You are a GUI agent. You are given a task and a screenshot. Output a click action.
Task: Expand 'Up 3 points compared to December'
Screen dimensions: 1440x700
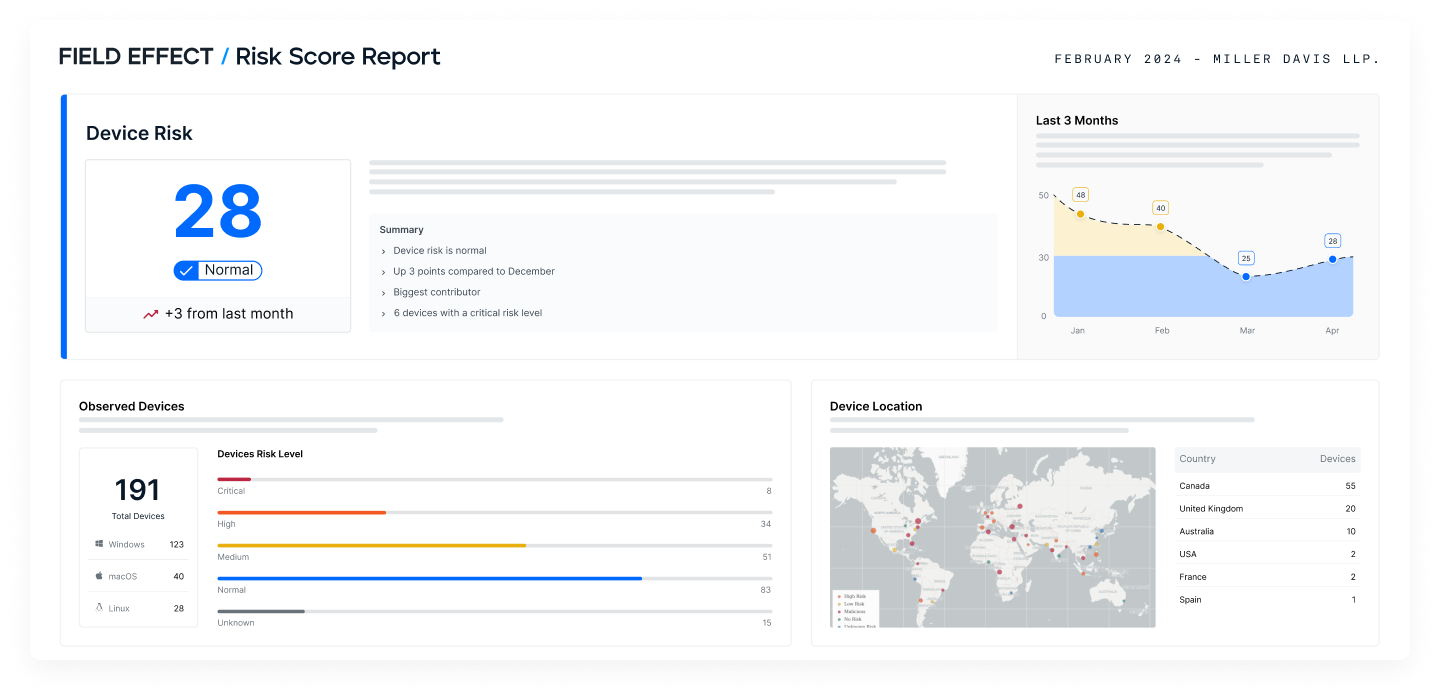coord(467,272)
